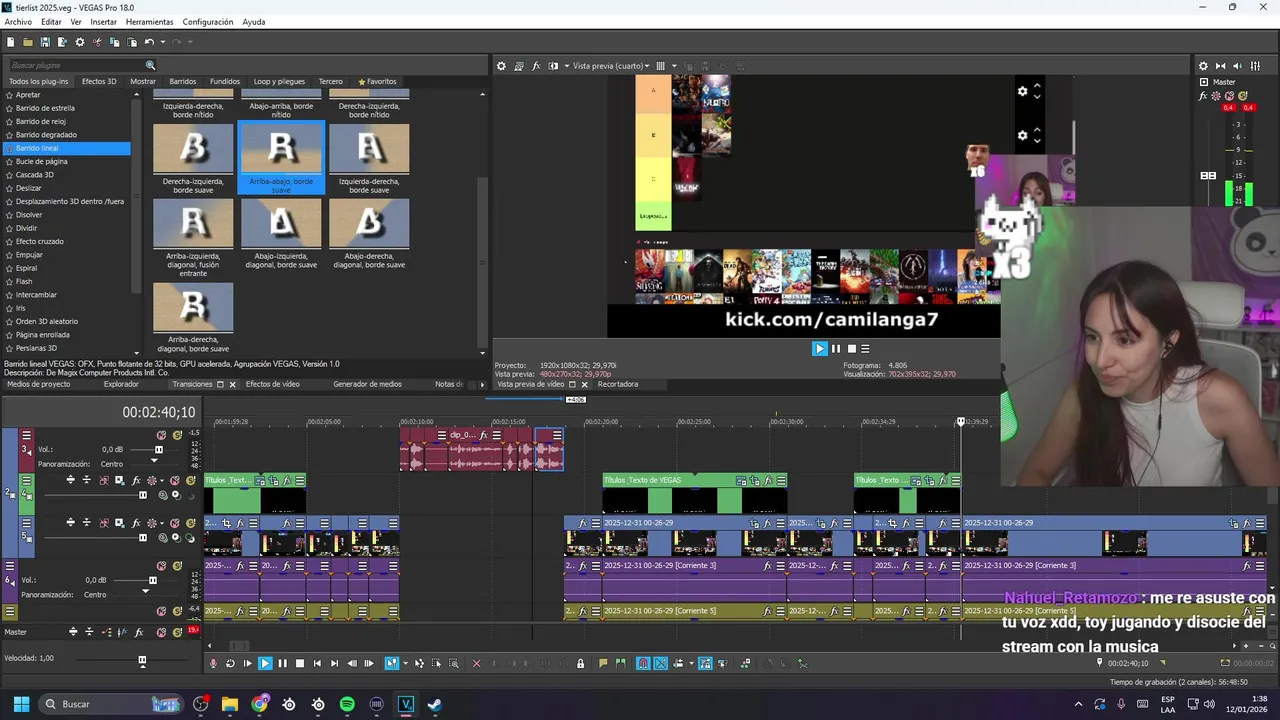1280x720 pixels.
Task: Open the Herramientas menu
Action: click(149, 22)
